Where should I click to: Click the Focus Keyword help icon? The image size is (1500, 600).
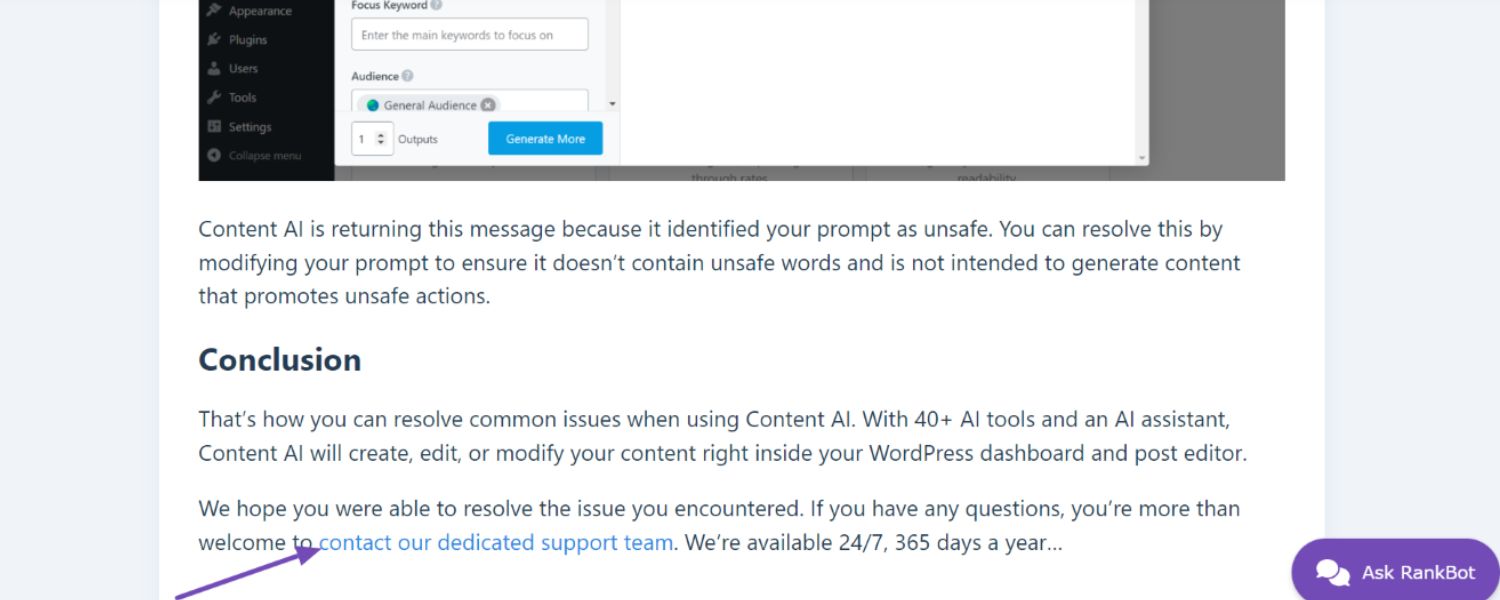pos(436,5)
